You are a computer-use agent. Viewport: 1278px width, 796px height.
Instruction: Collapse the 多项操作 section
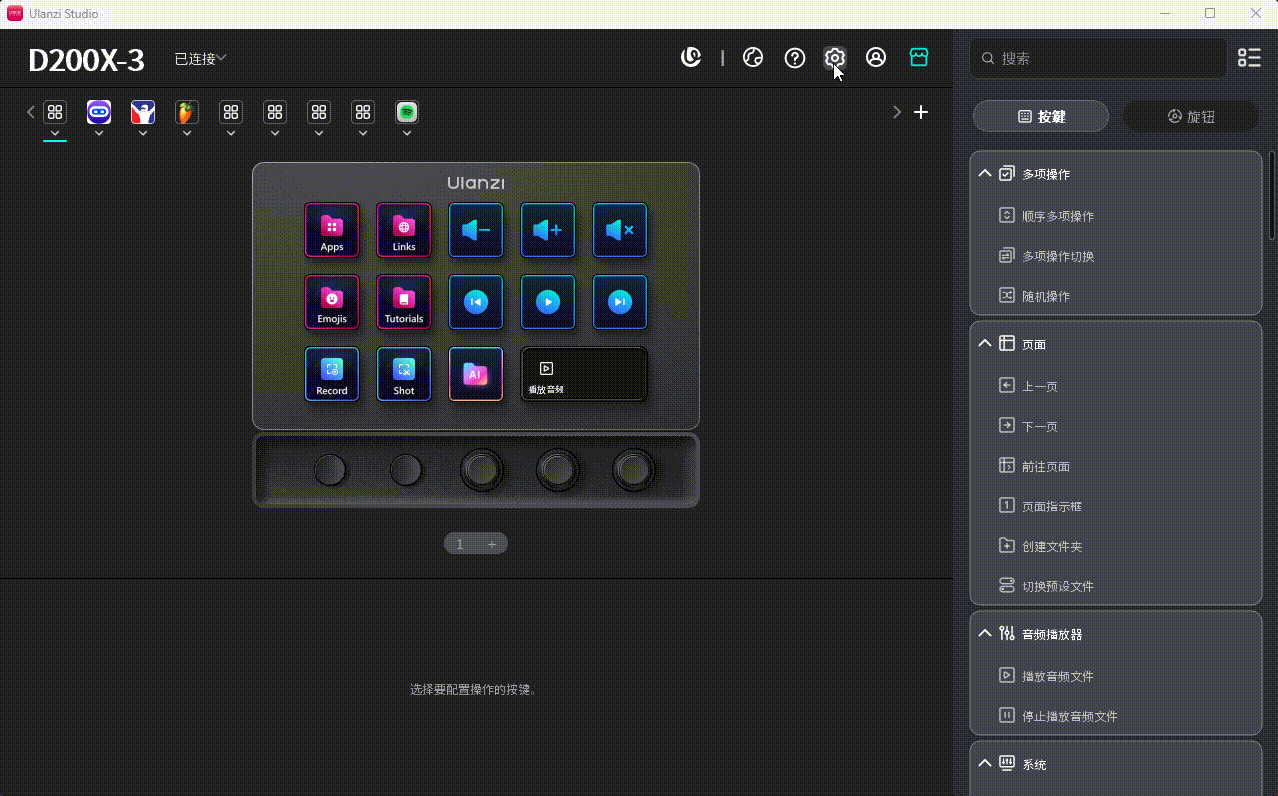click(x=985, y=174)
